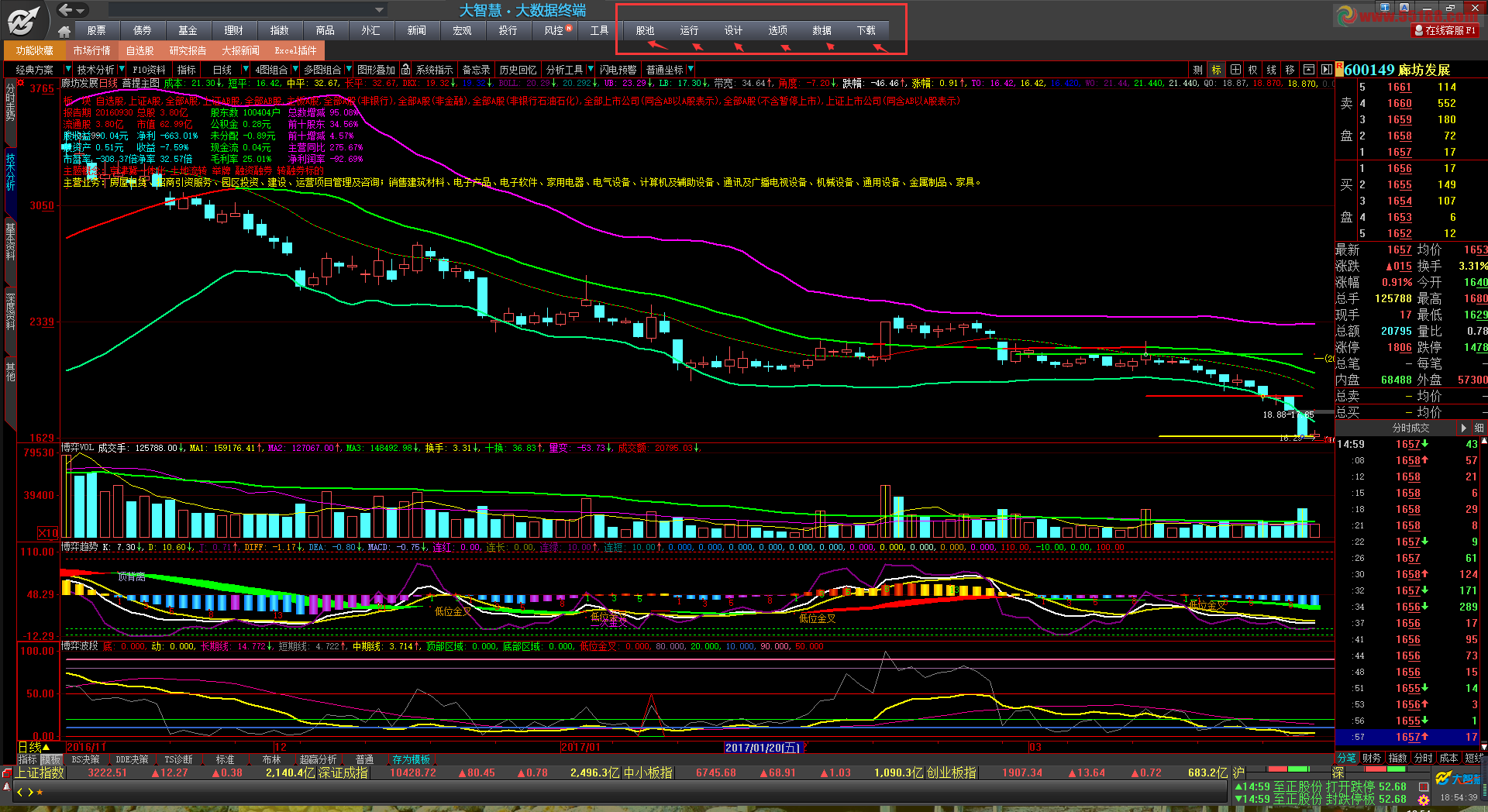Click the star icon in bottom bar

coord(40,792)
